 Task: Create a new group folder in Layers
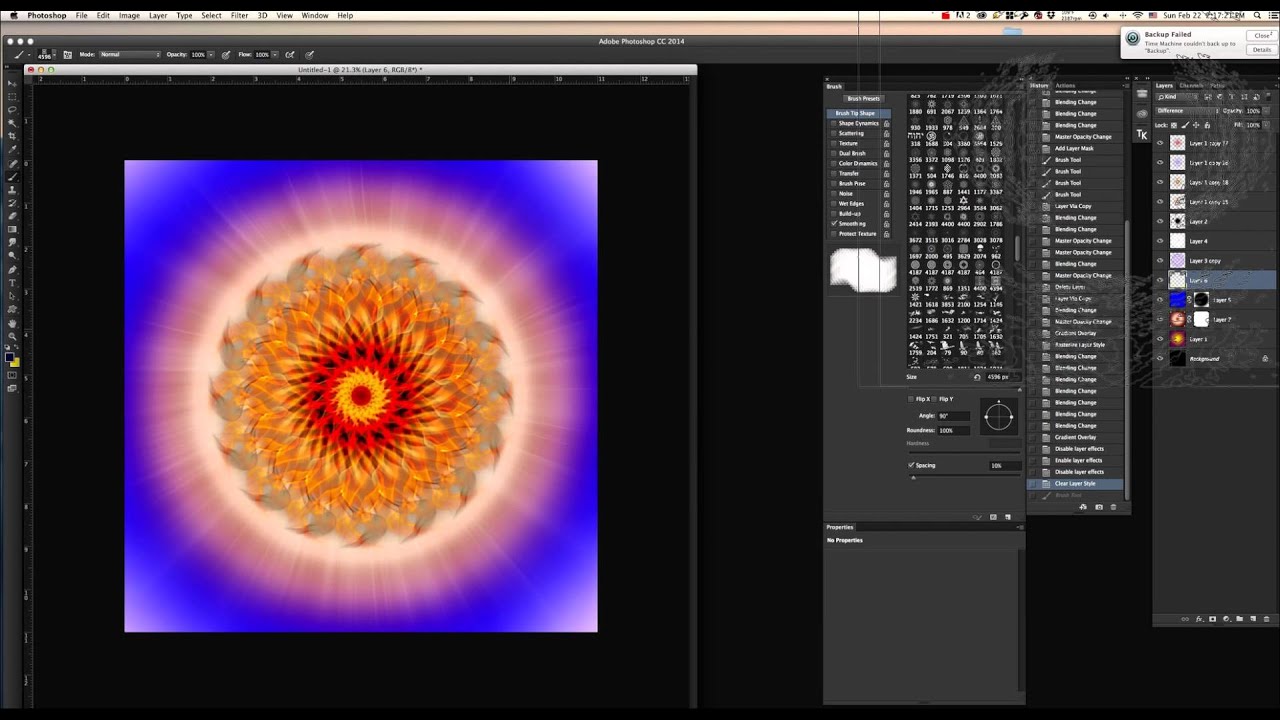[1239, 619]
